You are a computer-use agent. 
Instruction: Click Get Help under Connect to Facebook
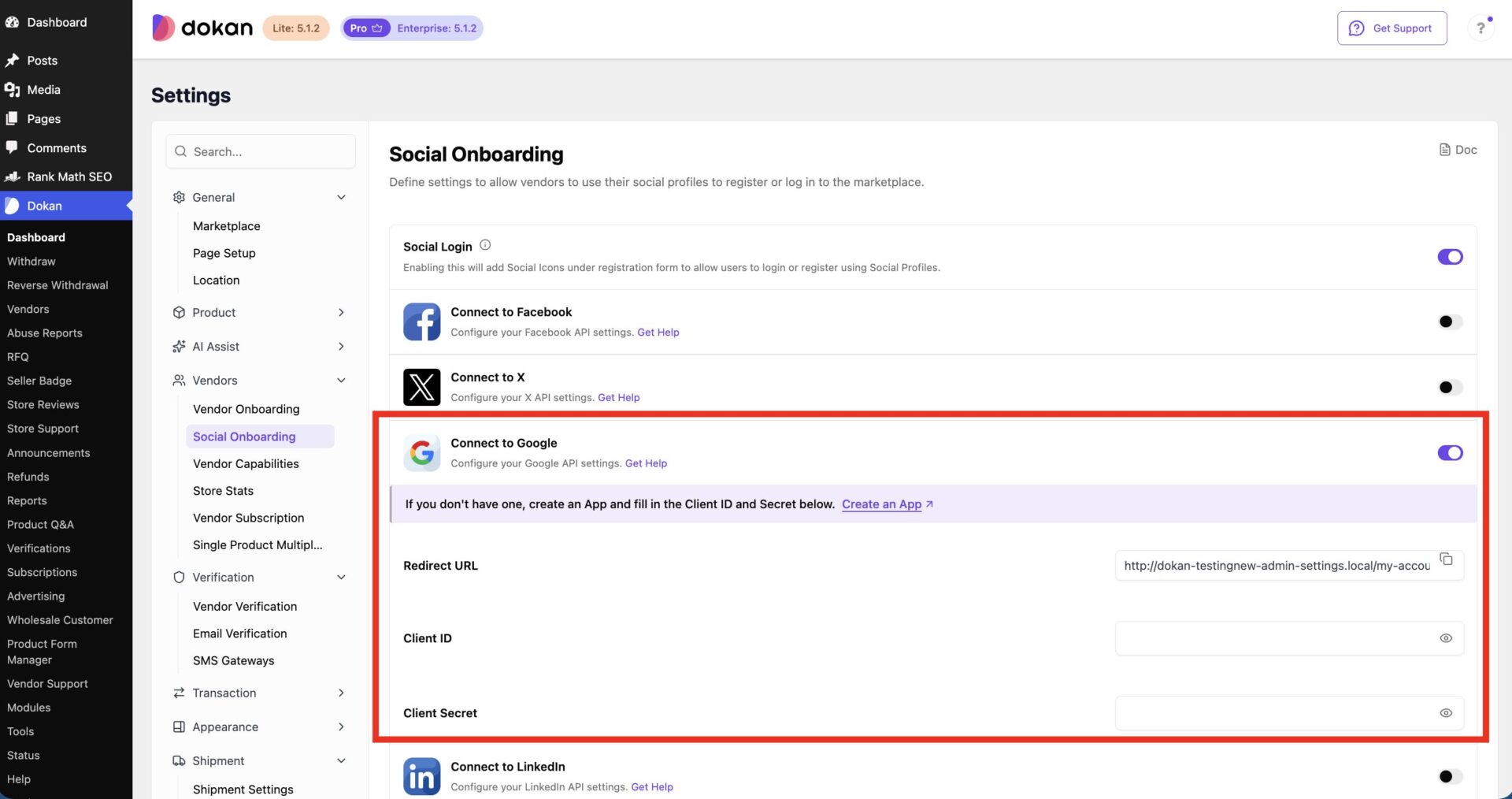(658, 333)
